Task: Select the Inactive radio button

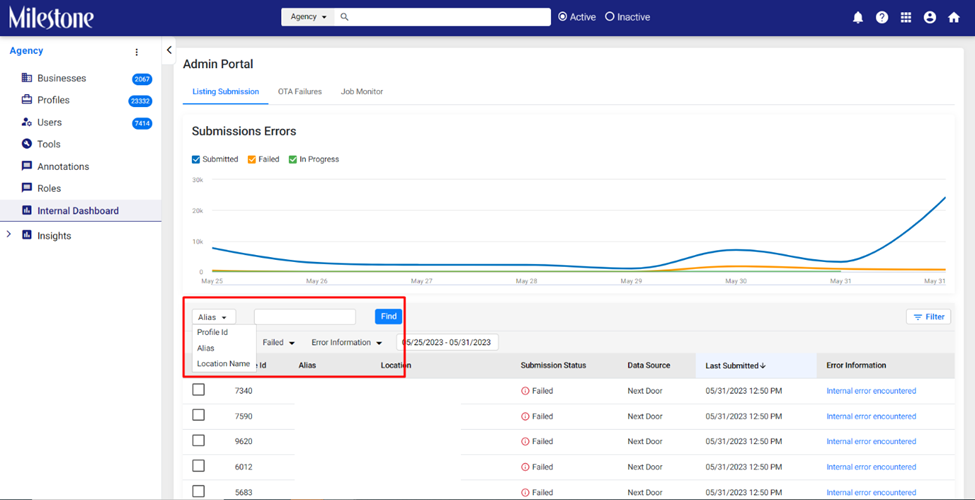Action: pos(609,17)
